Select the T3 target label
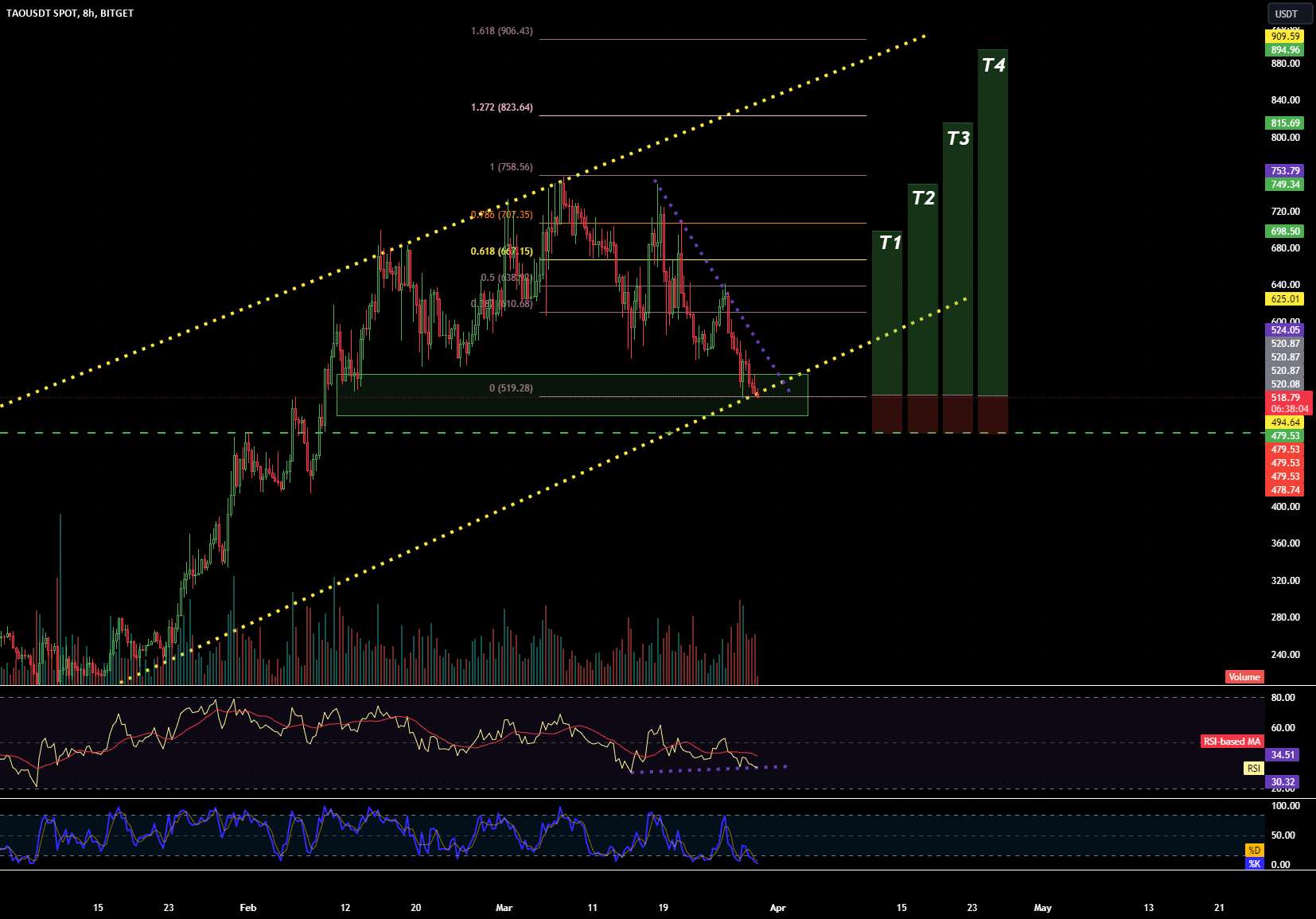Screen dimensions: 1316x919 [958, 138]
